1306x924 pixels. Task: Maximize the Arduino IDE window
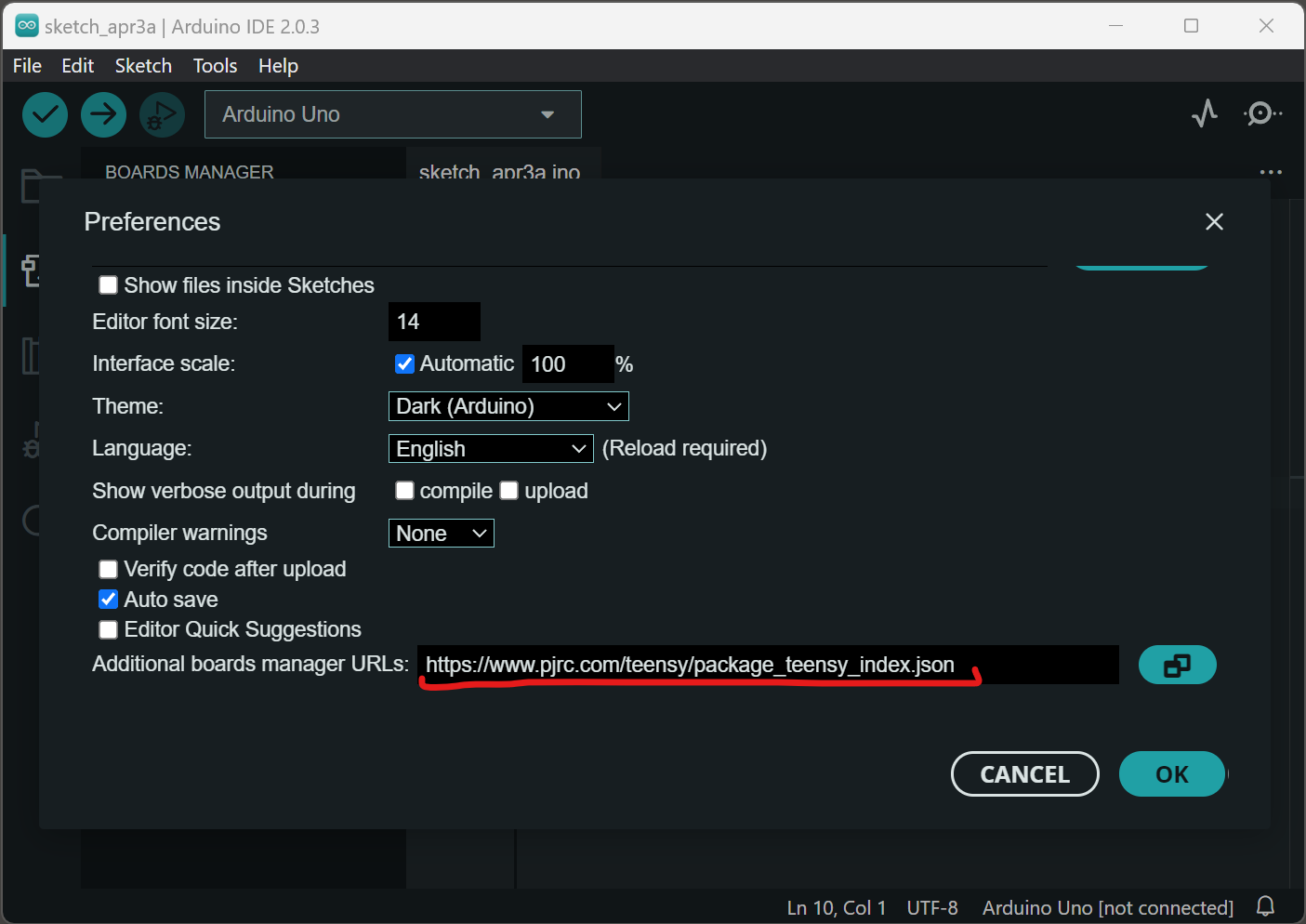pos(1191,26)
